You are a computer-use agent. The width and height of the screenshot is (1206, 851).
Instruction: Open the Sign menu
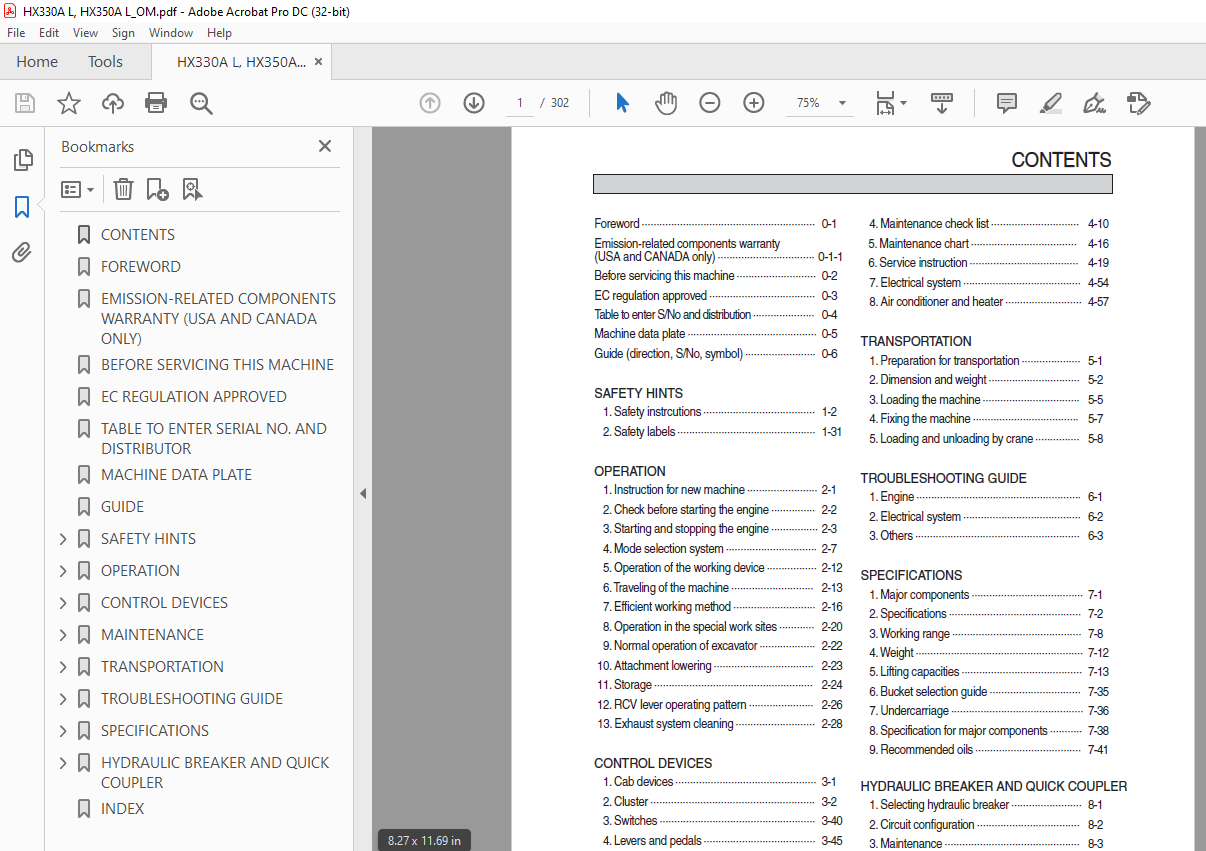pyautogui.click(x=123, y=33)
